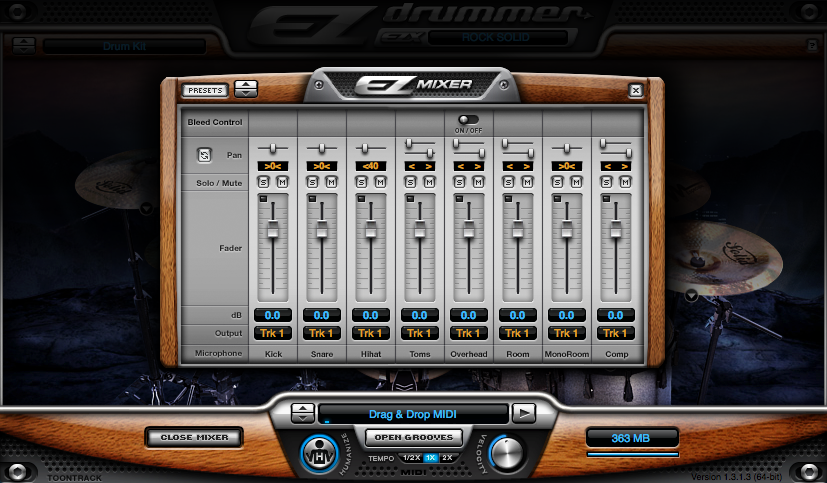Select the 1/2X tempo option

411,457
